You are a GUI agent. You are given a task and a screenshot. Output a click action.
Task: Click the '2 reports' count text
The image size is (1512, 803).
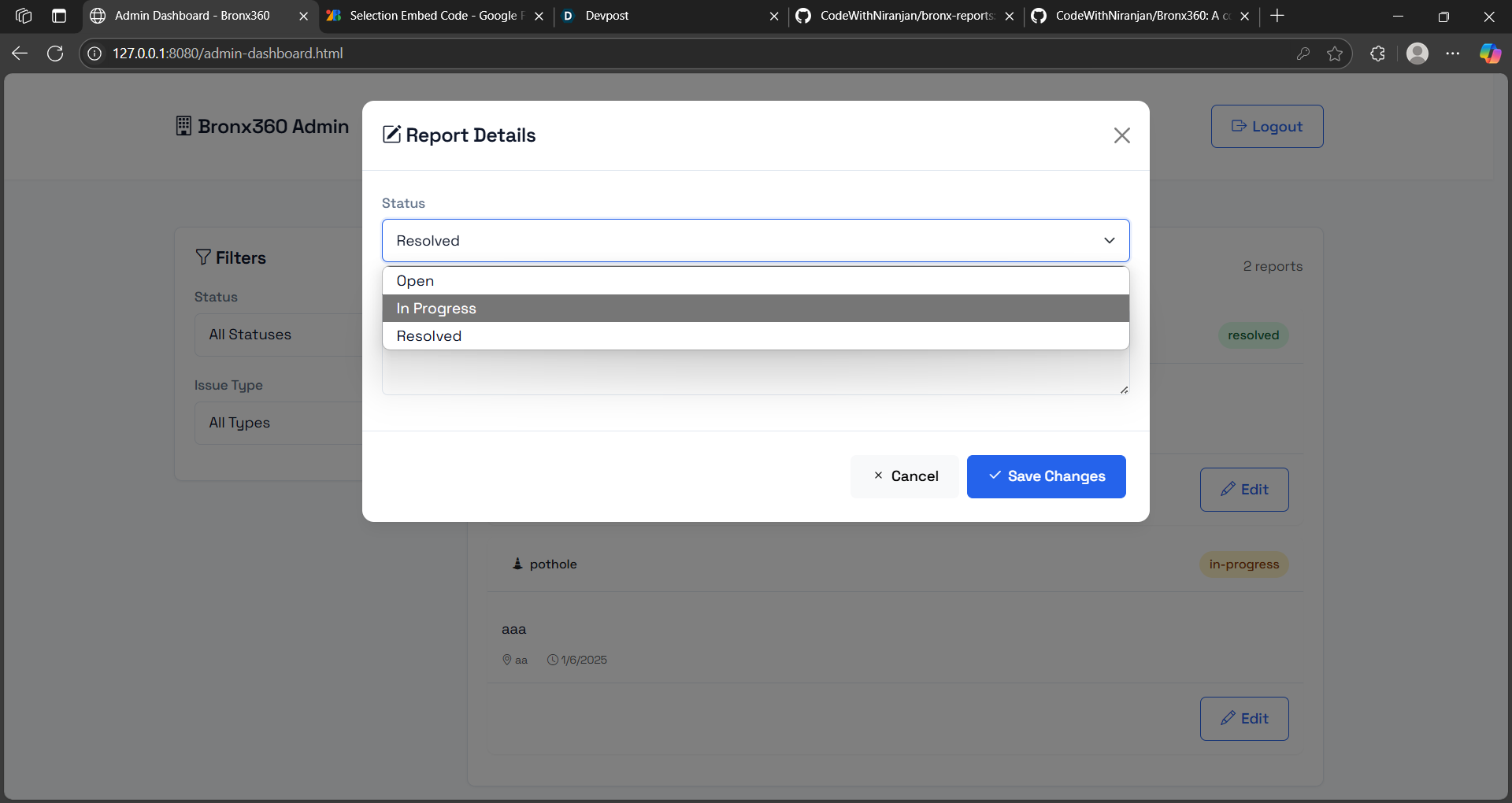click(x=1273, y=267)
